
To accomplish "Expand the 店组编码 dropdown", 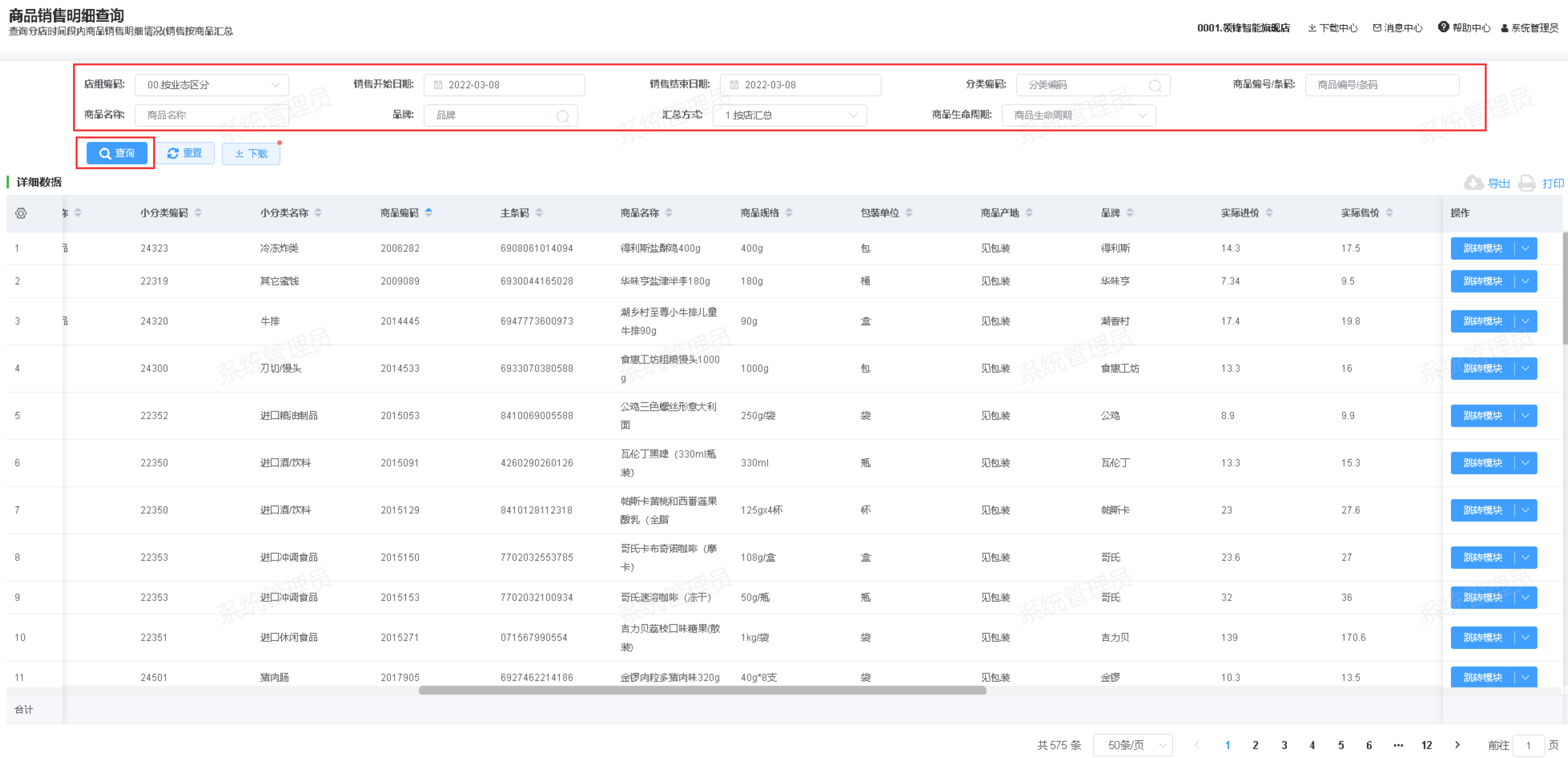I will [x=211, y=85].
